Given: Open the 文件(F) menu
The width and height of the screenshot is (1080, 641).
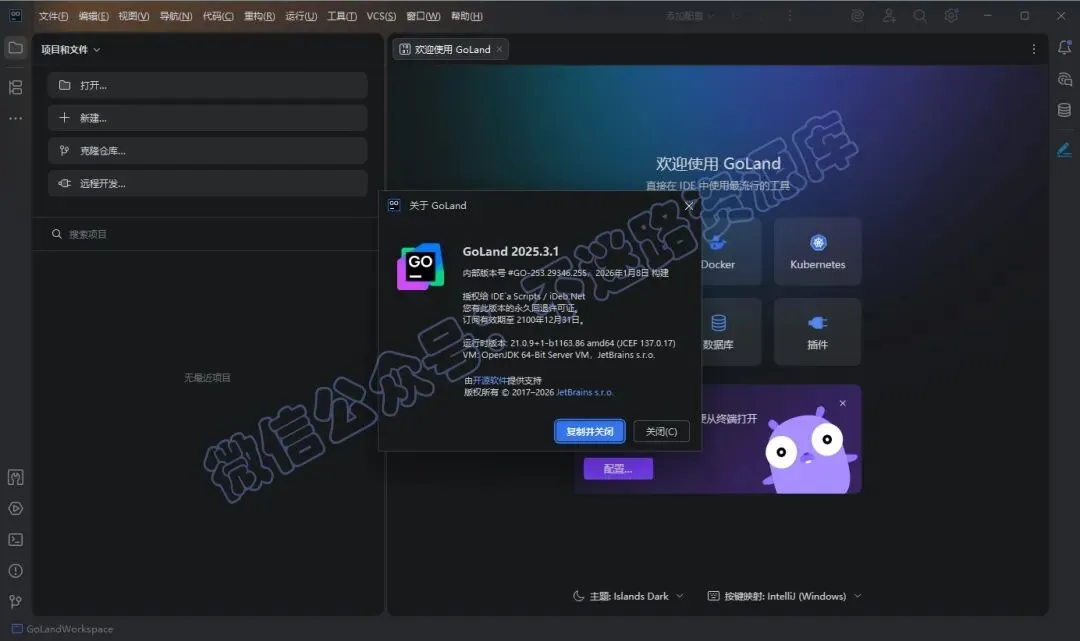Looking at the screenshot, I should 53,16.
